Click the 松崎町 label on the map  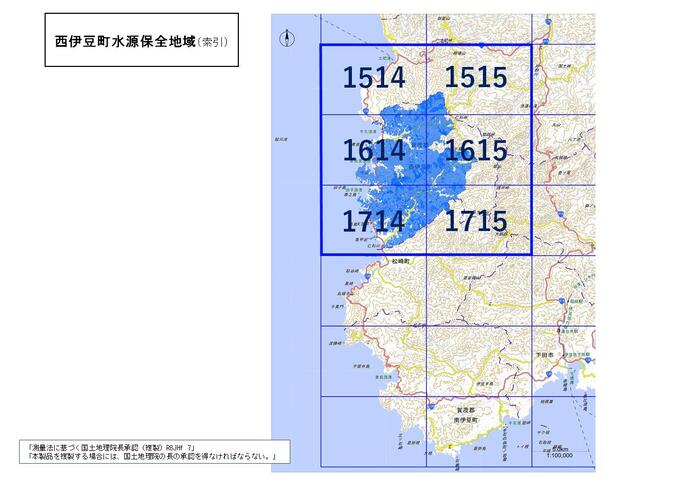coord(400,261)
